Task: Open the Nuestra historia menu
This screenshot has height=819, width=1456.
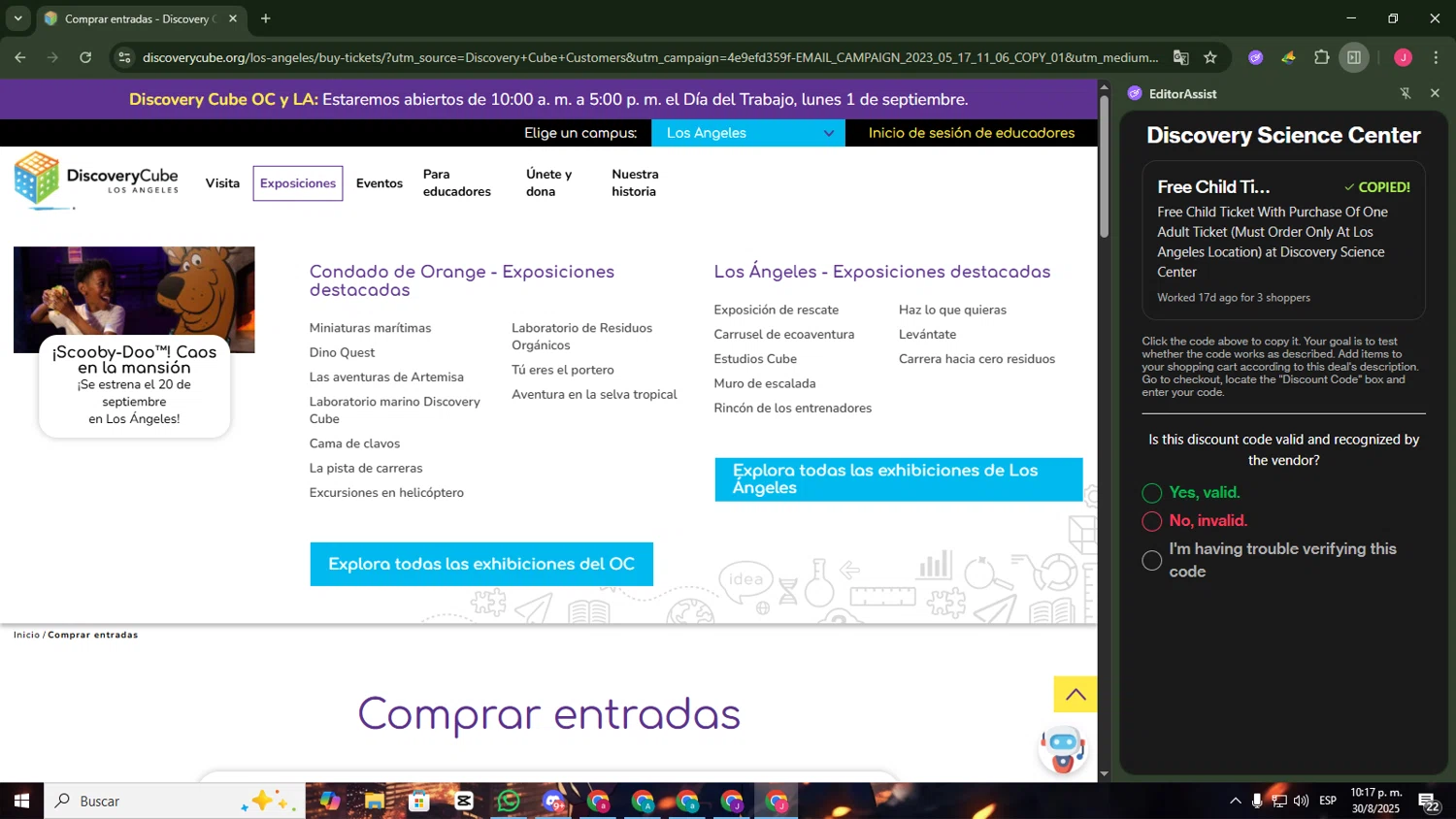Action: 635,183
